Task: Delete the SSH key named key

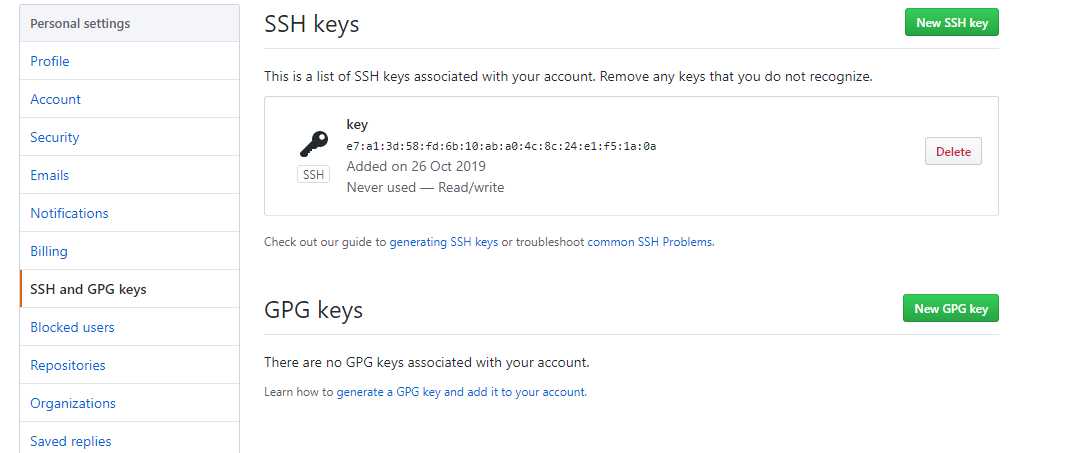Action: (953, 152)
